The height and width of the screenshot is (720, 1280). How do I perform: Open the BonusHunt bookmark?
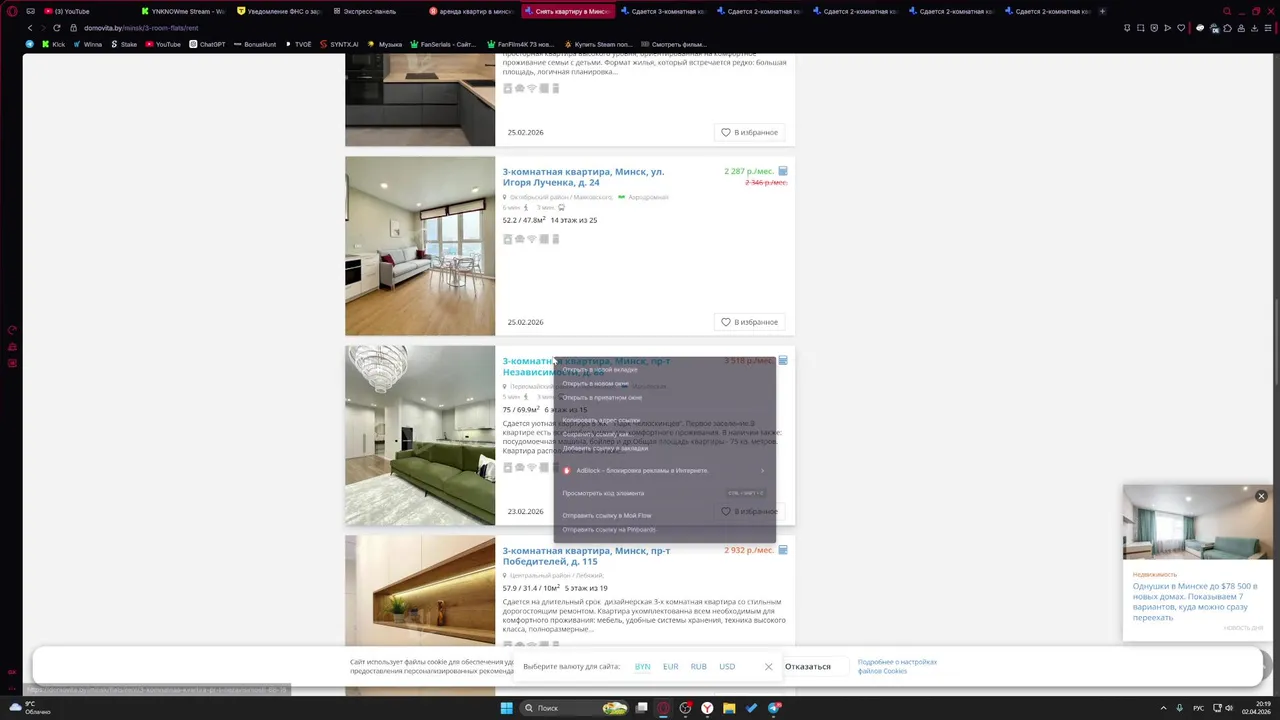pyautogui.click(x=255, y=44)
